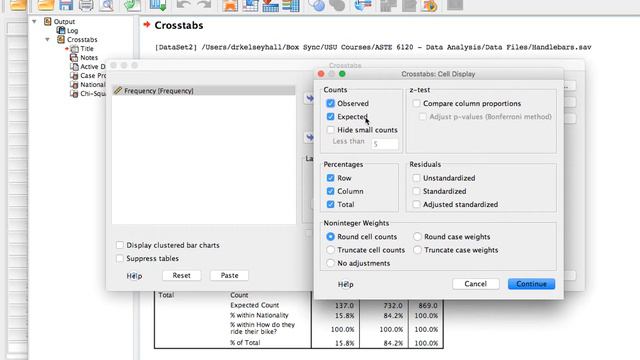Screen dimensions: 640x360
Task: Select the Log item in outline
Action: coord(72,30)
